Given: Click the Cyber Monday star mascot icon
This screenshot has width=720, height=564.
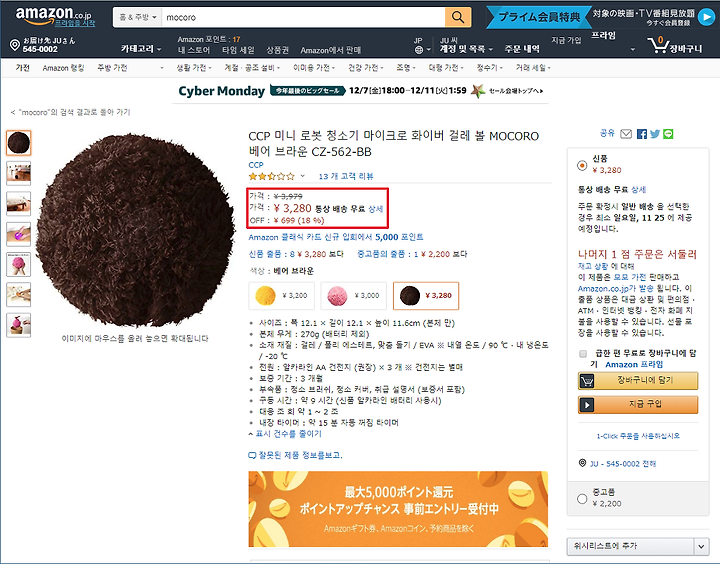Looking at the screenshot, I should click(478, 90).
